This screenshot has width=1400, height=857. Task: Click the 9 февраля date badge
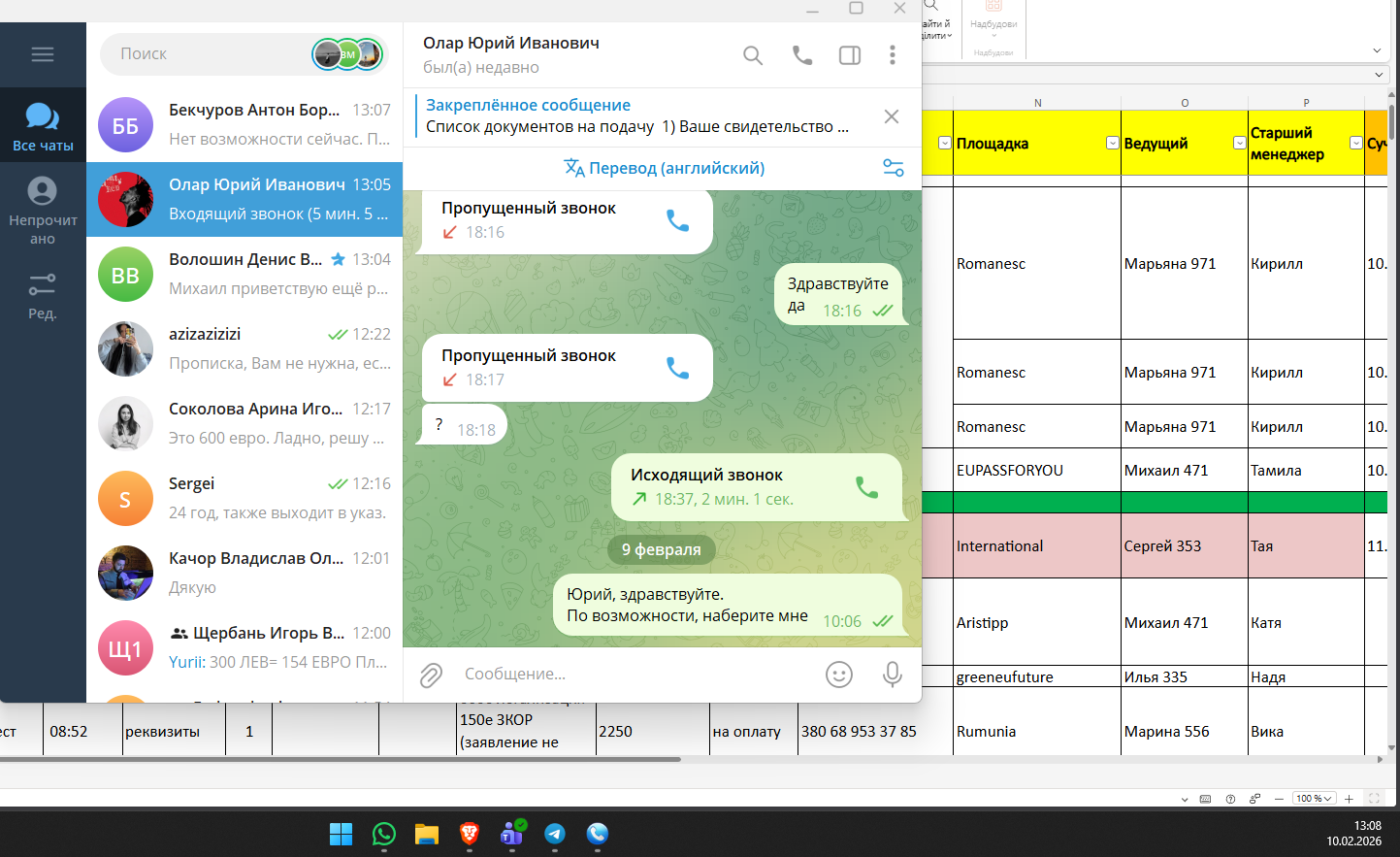[x=662, y=549]
